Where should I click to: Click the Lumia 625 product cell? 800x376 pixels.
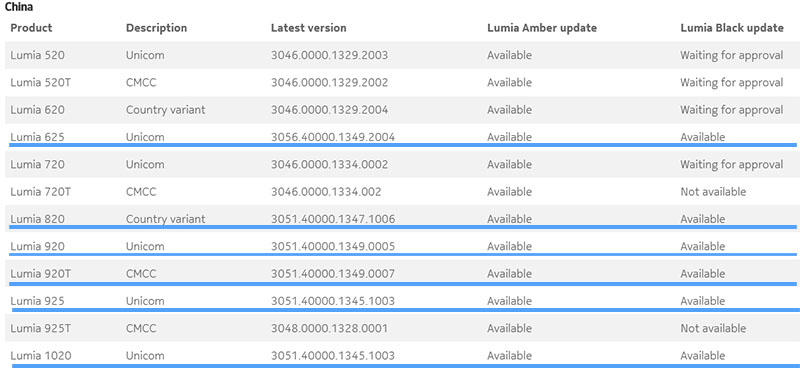38,137
